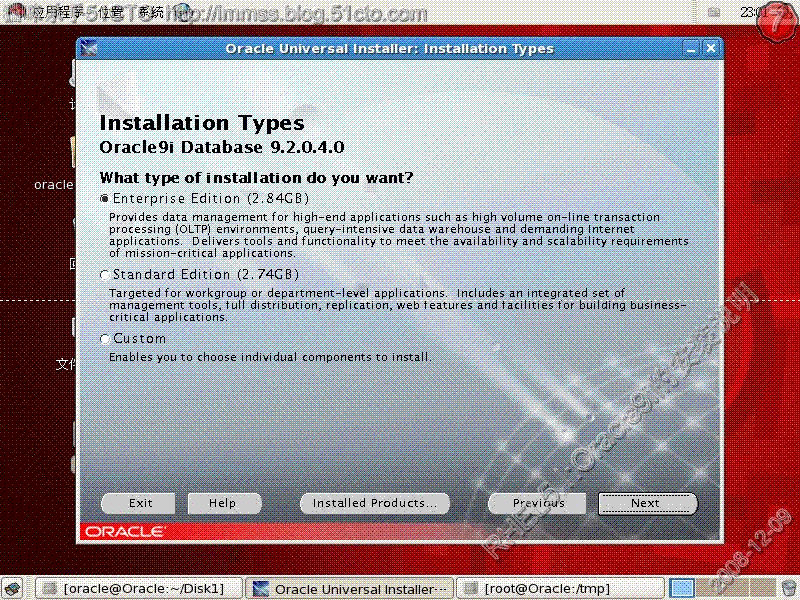This screenshot has height=600, width=800.
Task: Proceed with Next button
Action: click(x=647, y=503)
